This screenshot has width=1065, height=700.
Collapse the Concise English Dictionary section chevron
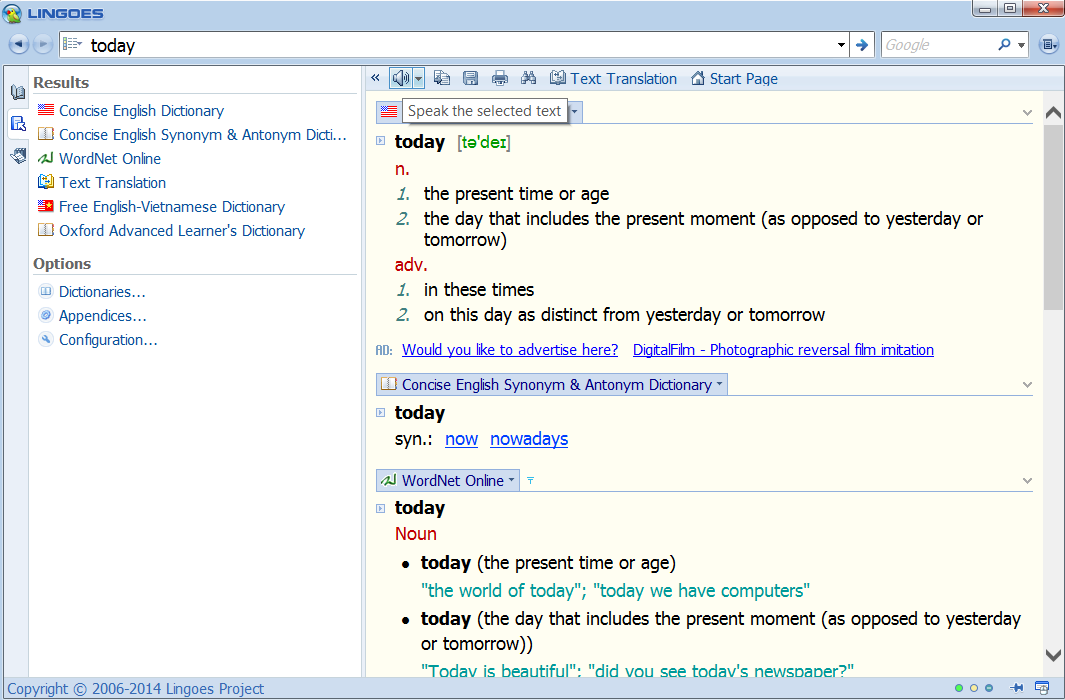pyautogui.click(x=1027, y=113)
